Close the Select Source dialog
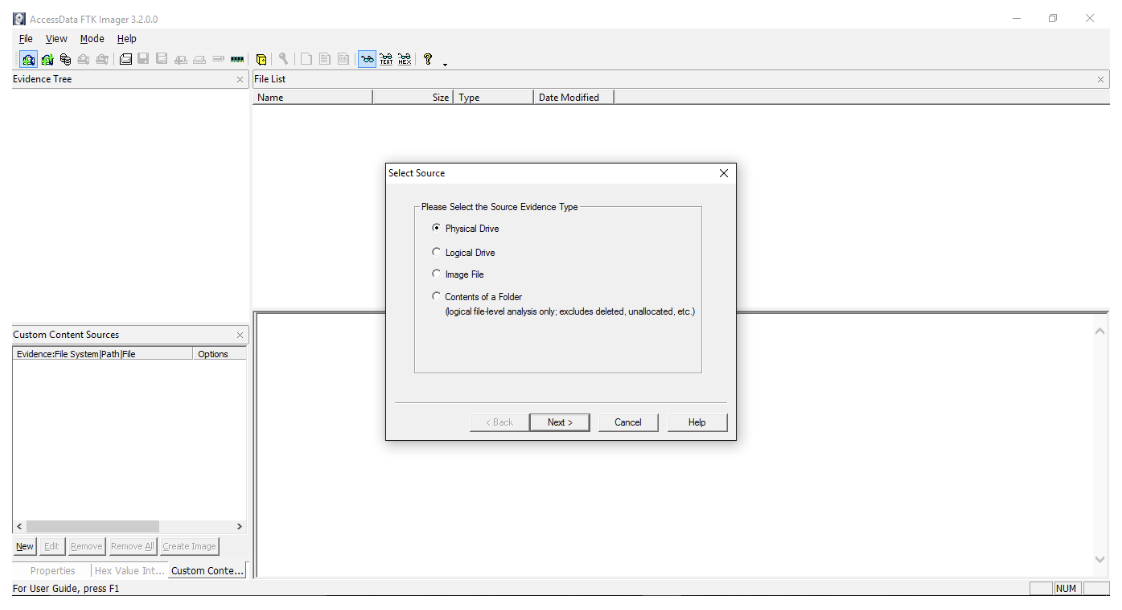 tap(723, 173)
